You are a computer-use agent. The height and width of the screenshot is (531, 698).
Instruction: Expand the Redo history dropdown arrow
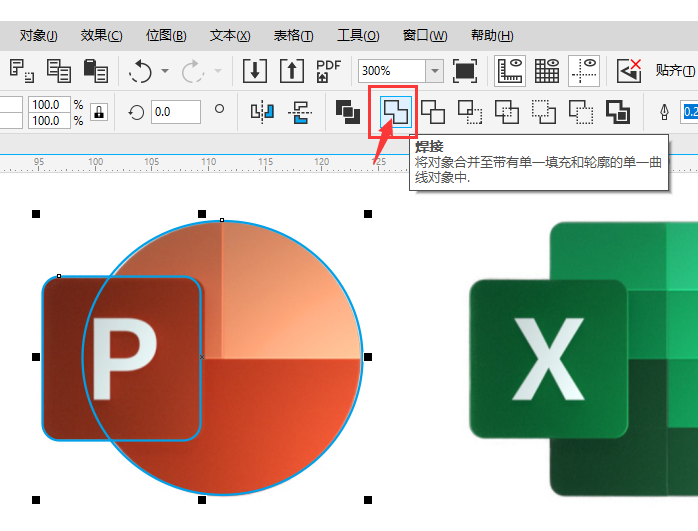tap(218, 71)
